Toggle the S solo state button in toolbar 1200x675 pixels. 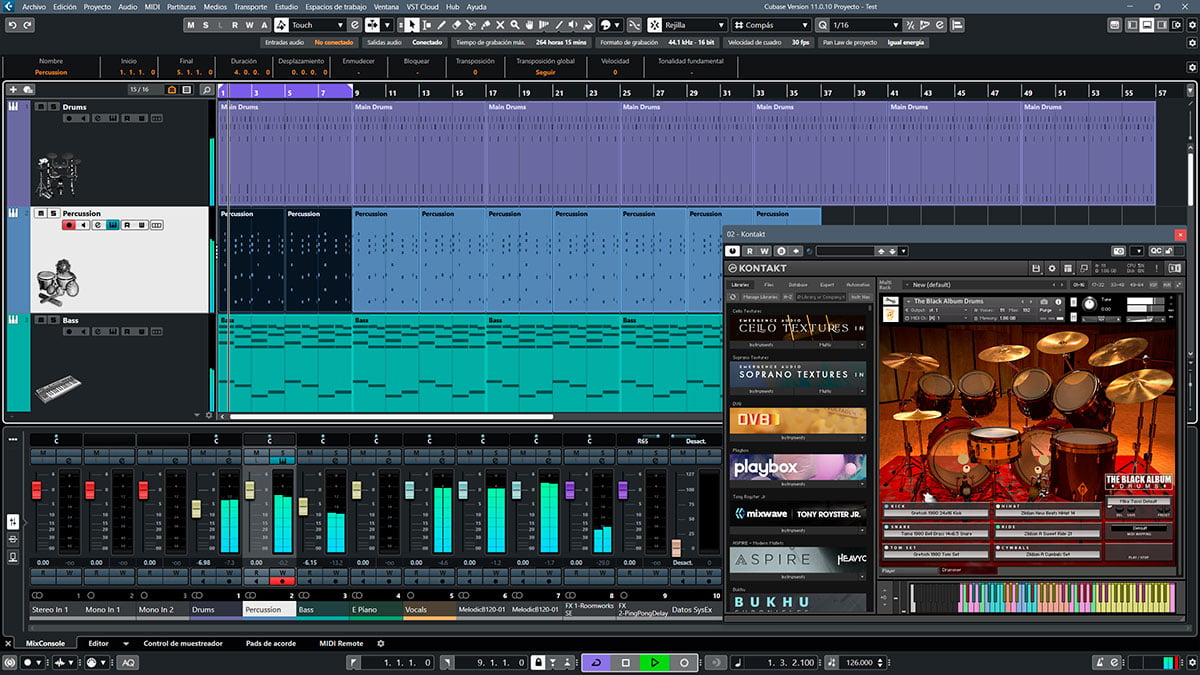click(x=206, y=25)
